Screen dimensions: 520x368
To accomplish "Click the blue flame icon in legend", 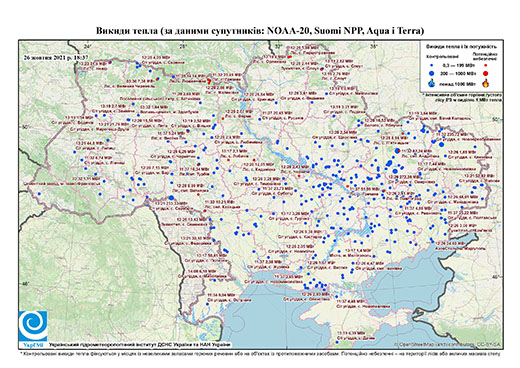I will [432, 83].
